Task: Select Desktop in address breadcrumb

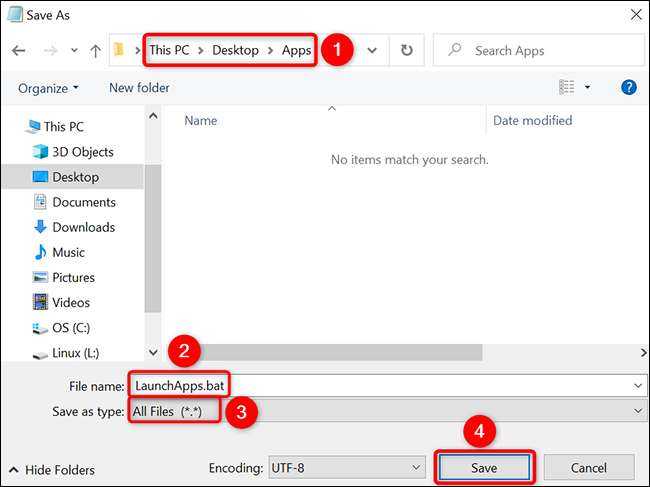Action: [235, 50]
